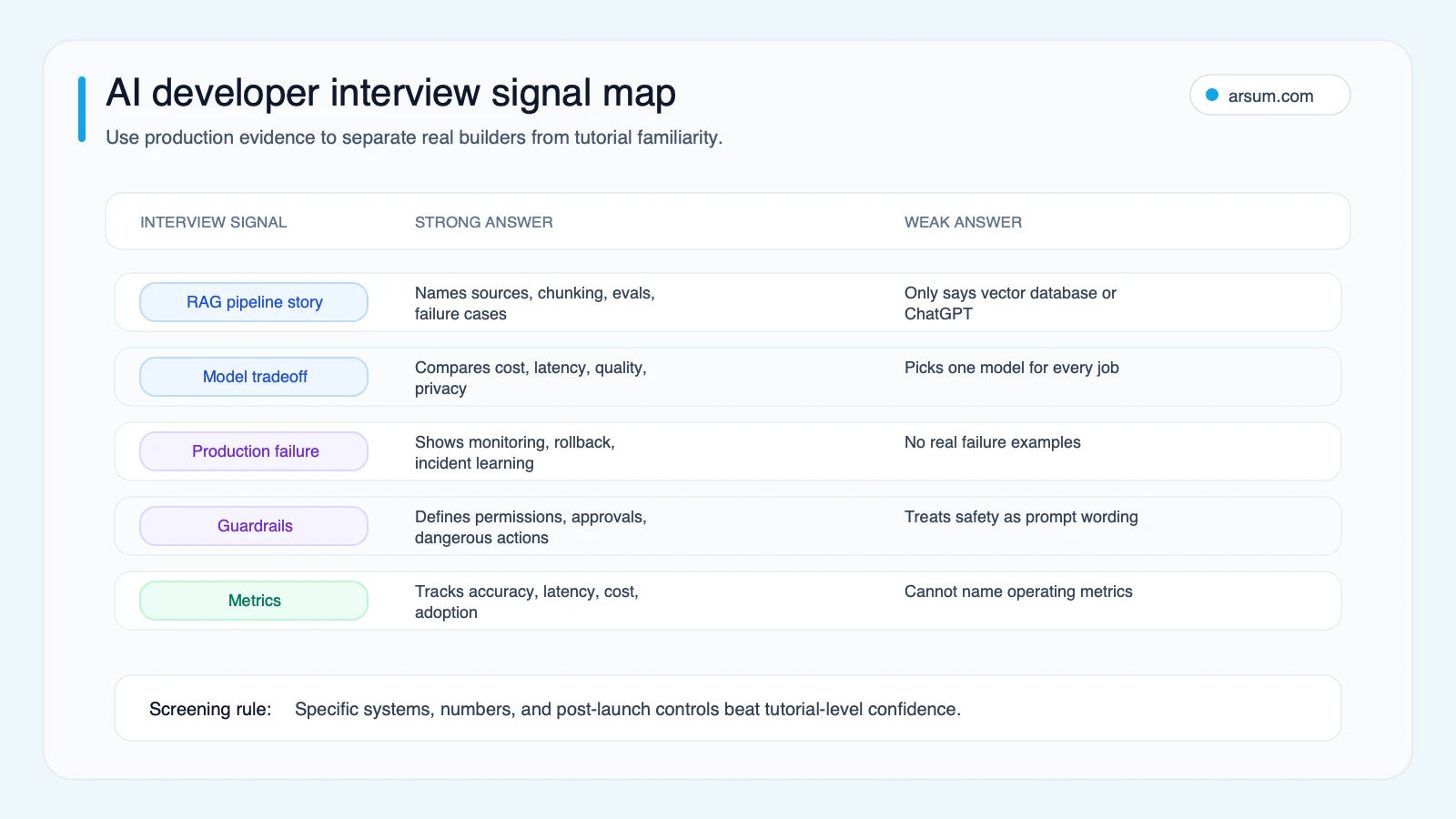Click the subtitle about production evidence
This screenshot has height=819, width=1456.
click(414, 137)
